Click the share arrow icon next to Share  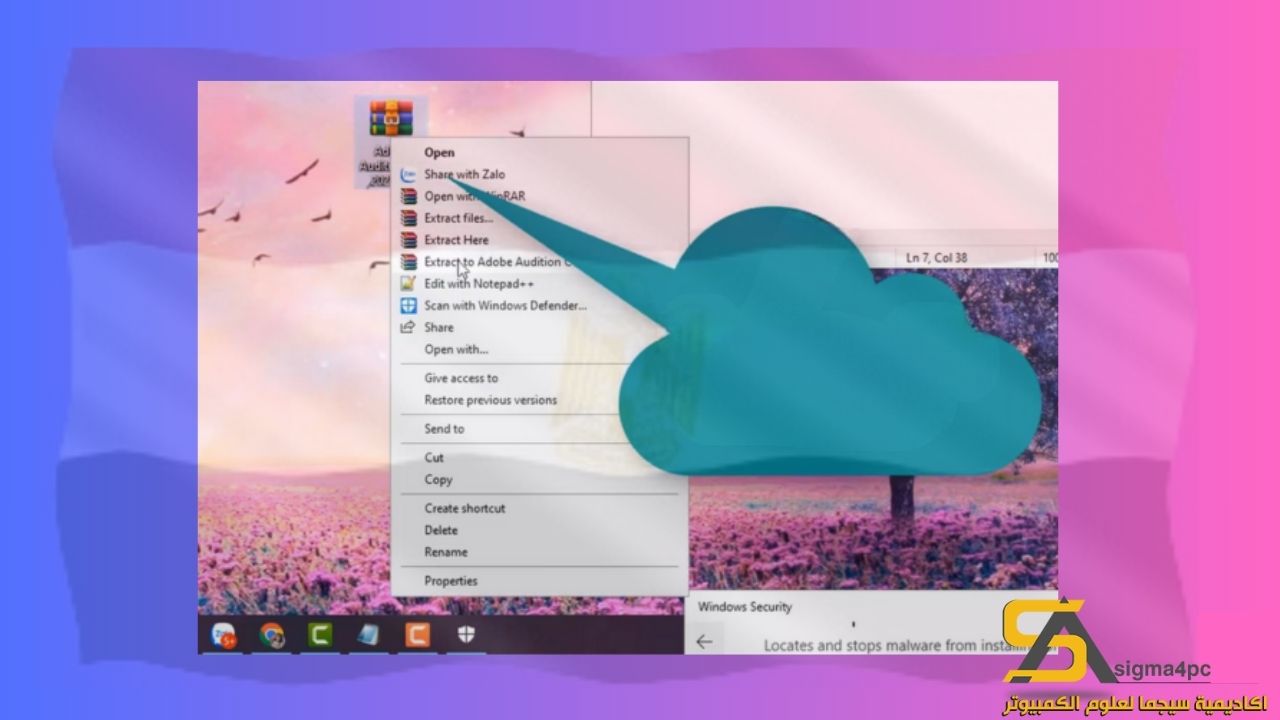point(408,328)
